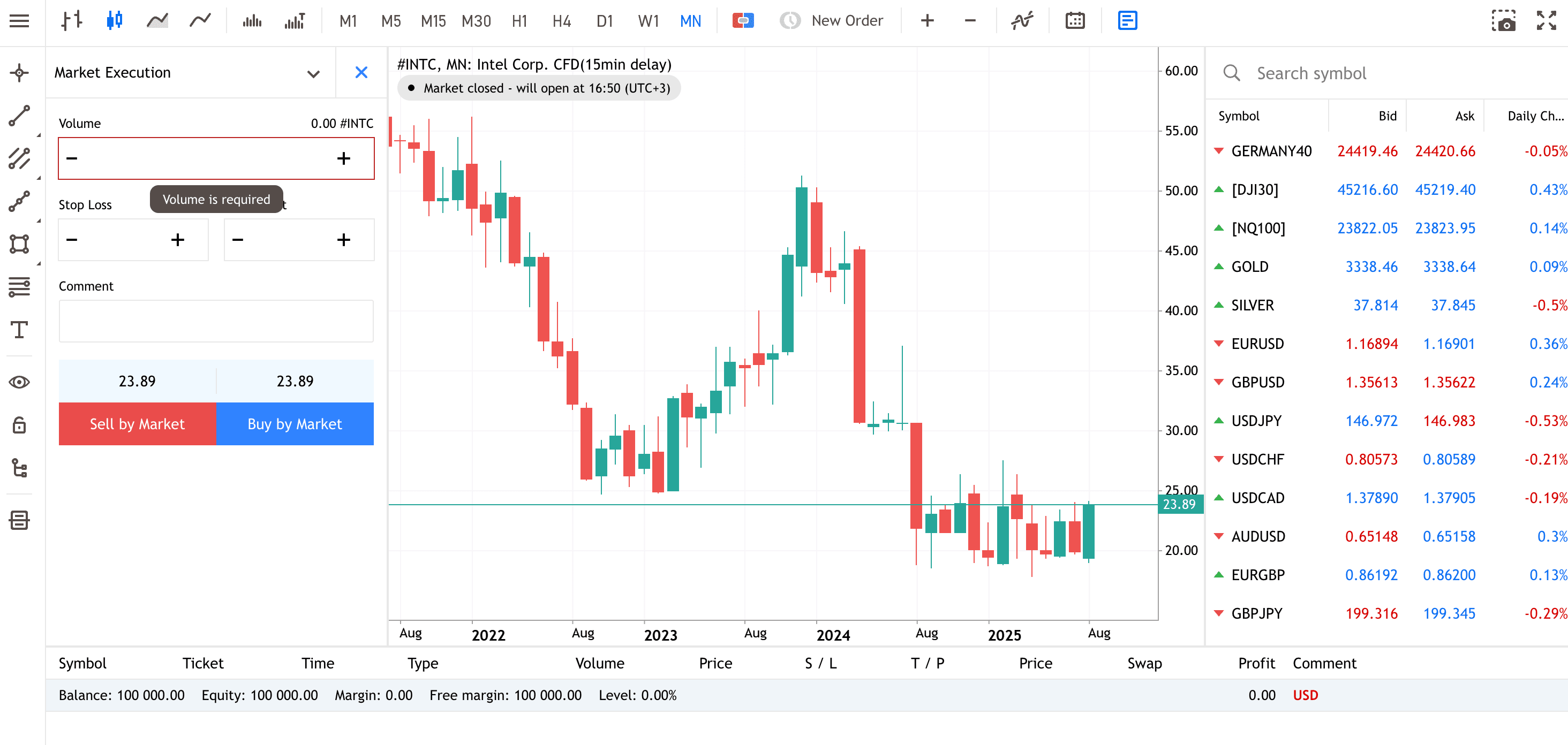Screen dimensions: 1568x745
Task: Open the economic calendar icon
Action: click(1075, 21)
